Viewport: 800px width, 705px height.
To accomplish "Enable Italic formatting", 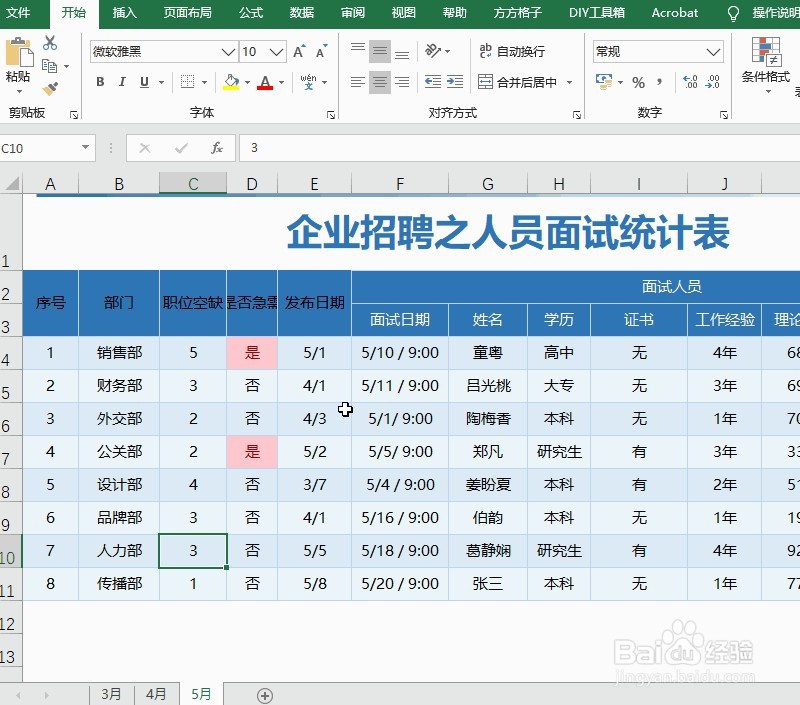I will pyautogui.click(x=122, y=80).
